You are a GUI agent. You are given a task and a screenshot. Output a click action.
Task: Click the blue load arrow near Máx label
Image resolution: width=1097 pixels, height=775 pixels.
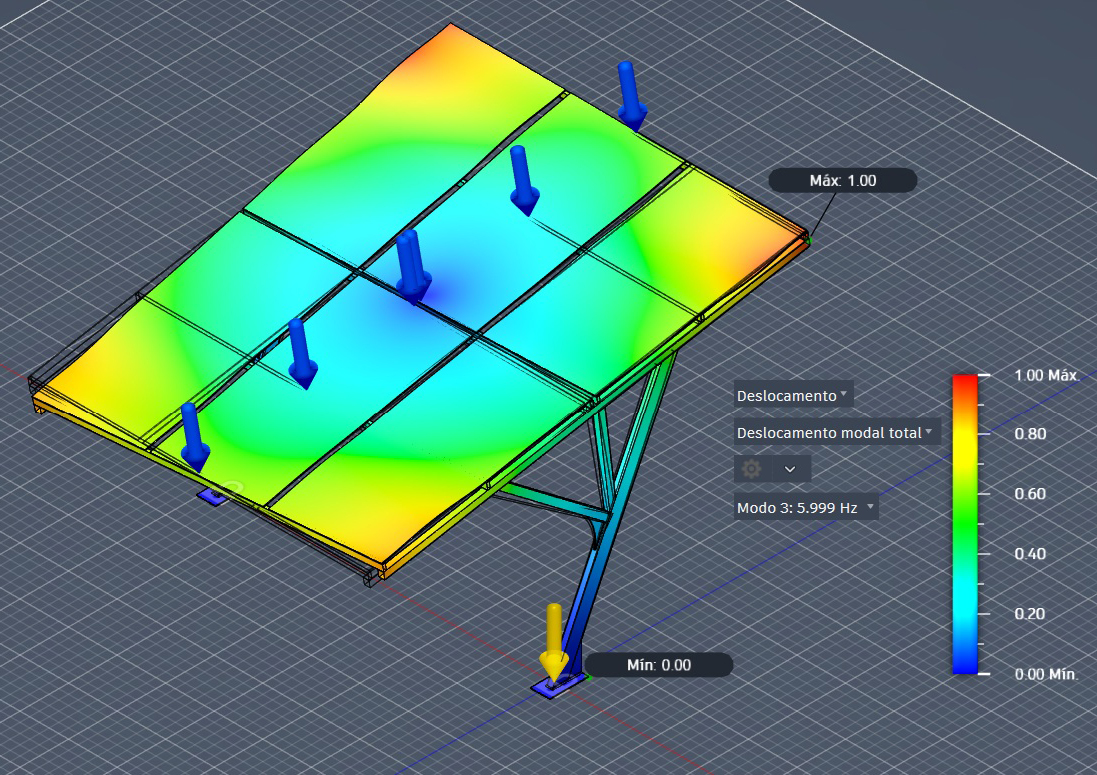click(x=631, y=95)
